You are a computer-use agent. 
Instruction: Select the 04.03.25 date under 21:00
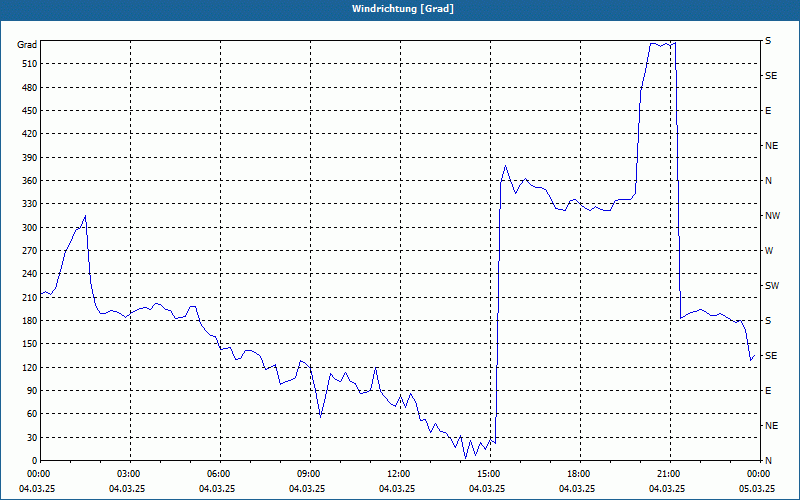pos(667,489)
